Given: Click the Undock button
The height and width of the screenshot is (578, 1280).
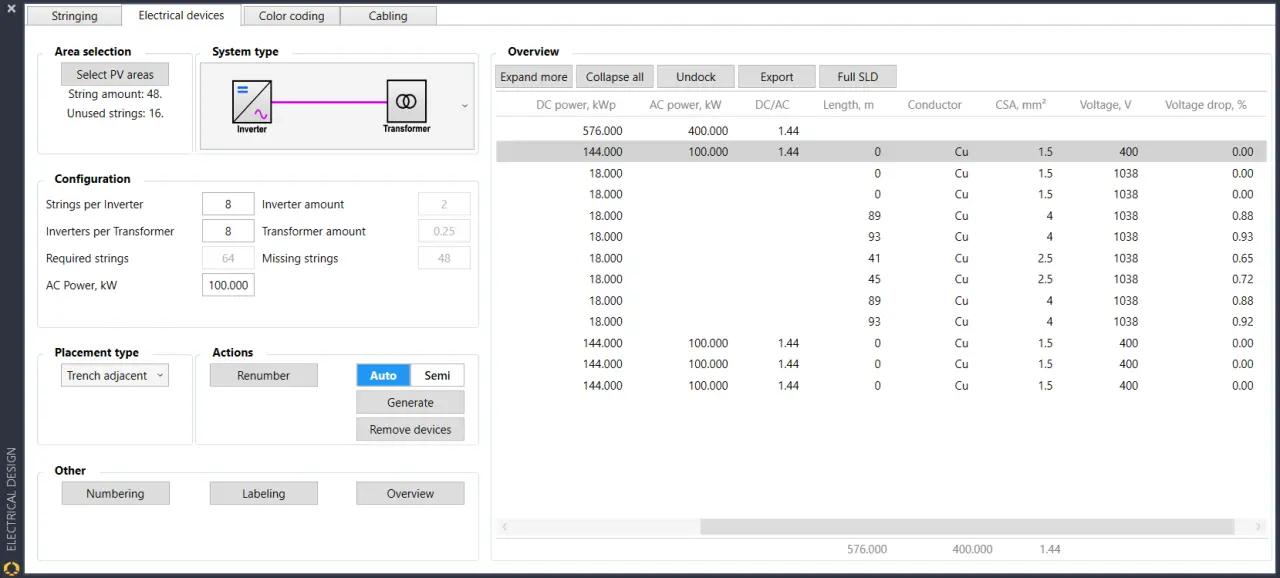Looking at the screenshot, I should (696, 77).
